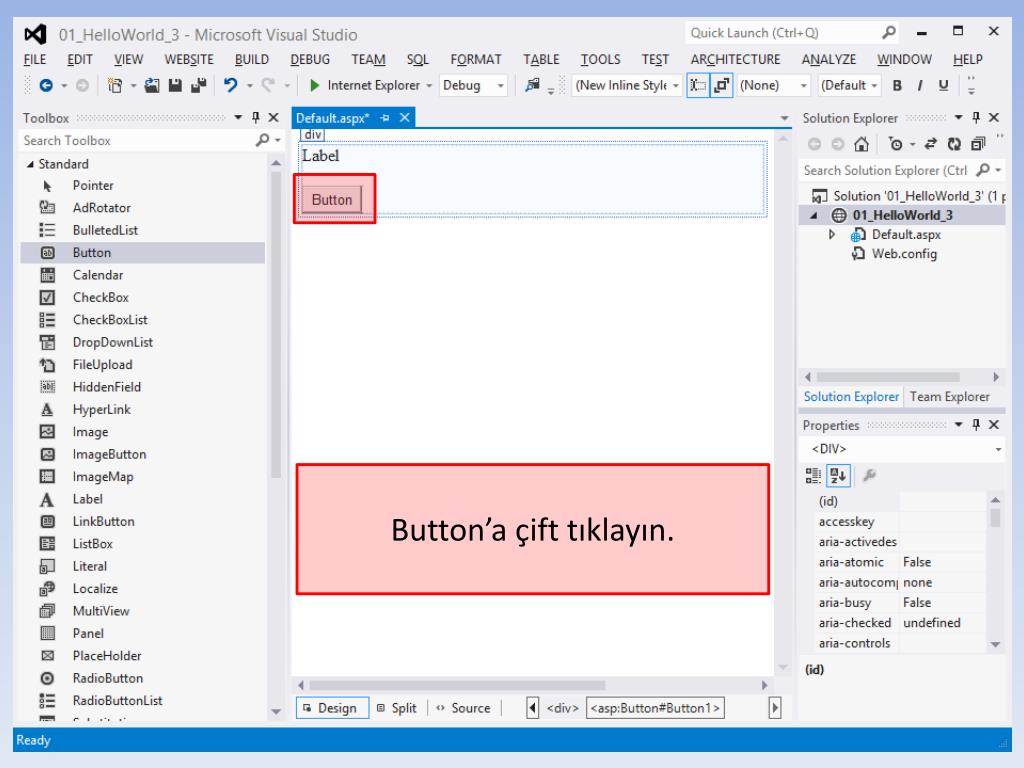The height and width of the screenshot is (768, 1024).
Task: Open the Debug configuration dropdown
Action: [500, 86]
